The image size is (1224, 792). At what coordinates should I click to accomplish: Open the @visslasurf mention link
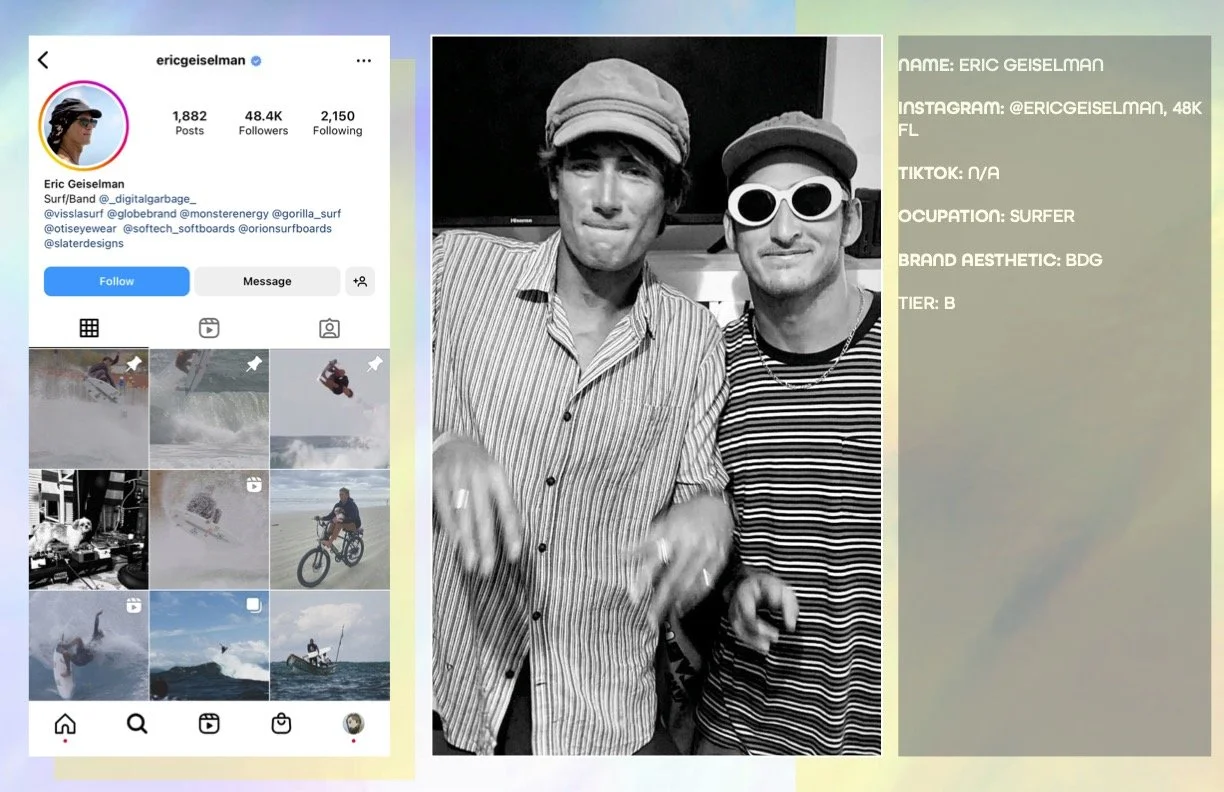click(75, 214)
